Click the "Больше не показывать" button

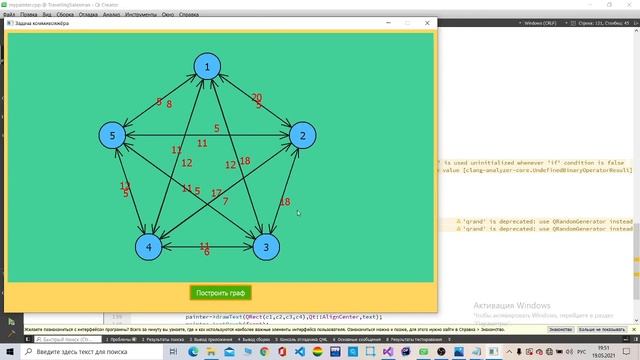pos(602,329)
